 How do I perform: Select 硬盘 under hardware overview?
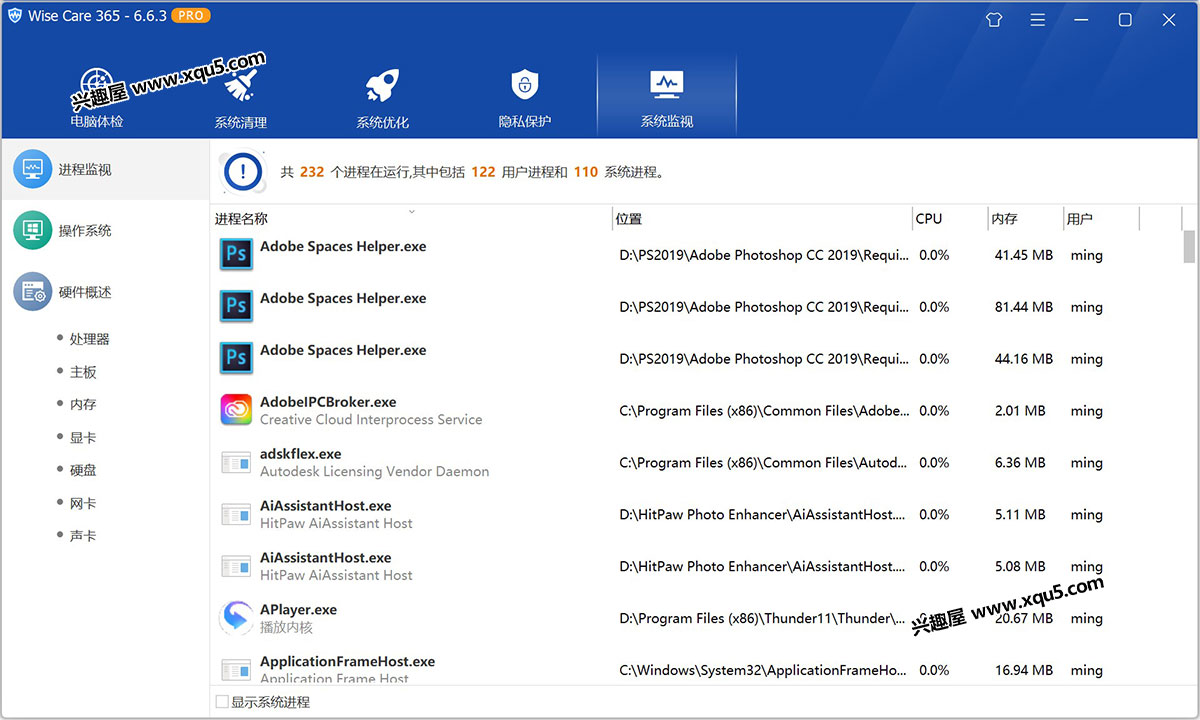[x=83, y=470]
